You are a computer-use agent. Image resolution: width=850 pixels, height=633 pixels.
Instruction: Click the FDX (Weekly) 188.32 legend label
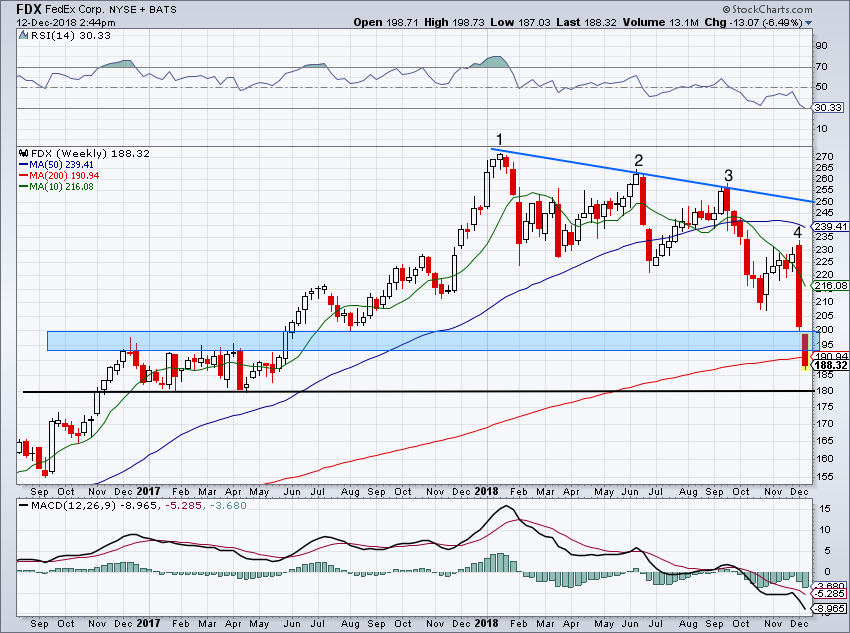[x=90, y=153]
